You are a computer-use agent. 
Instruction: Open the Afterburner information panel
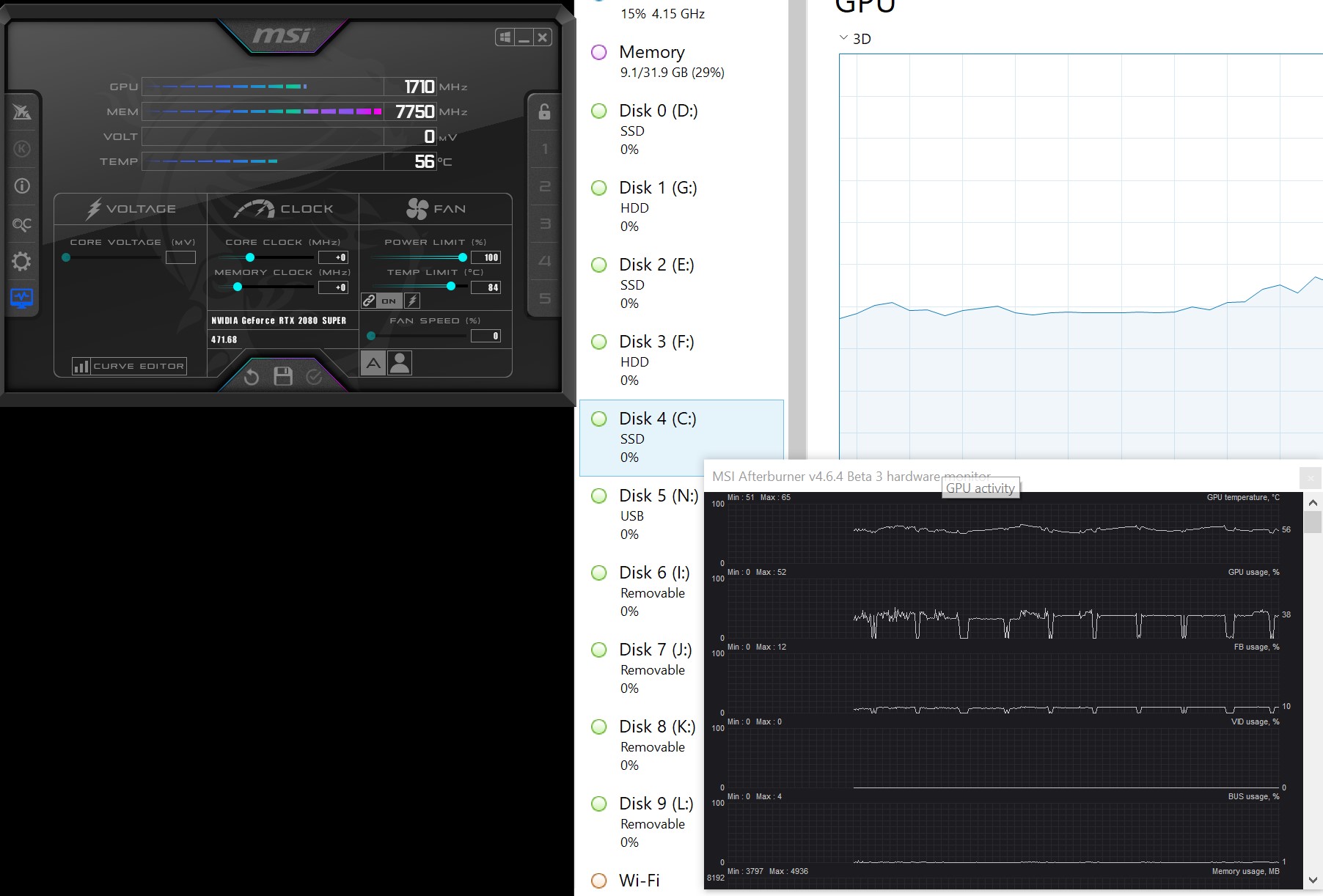click(22, 186)
